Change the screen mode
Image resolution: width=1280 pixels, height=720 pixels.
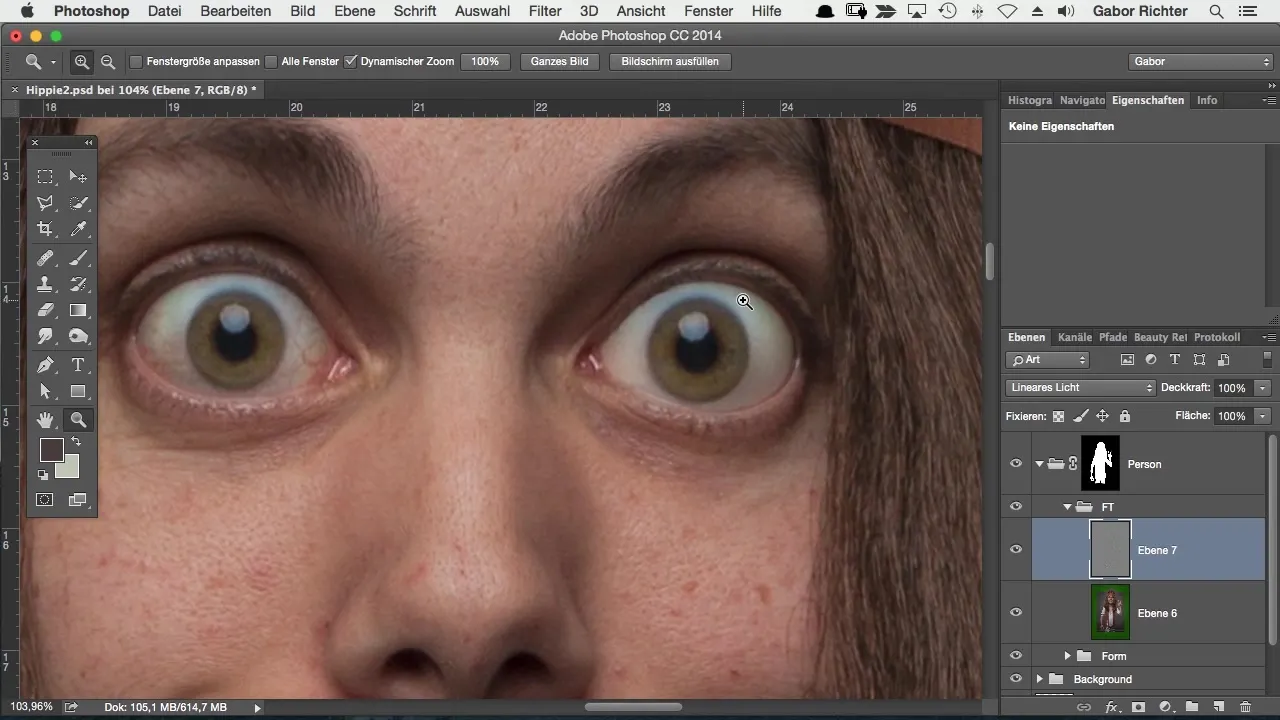[x=78, y=499]
